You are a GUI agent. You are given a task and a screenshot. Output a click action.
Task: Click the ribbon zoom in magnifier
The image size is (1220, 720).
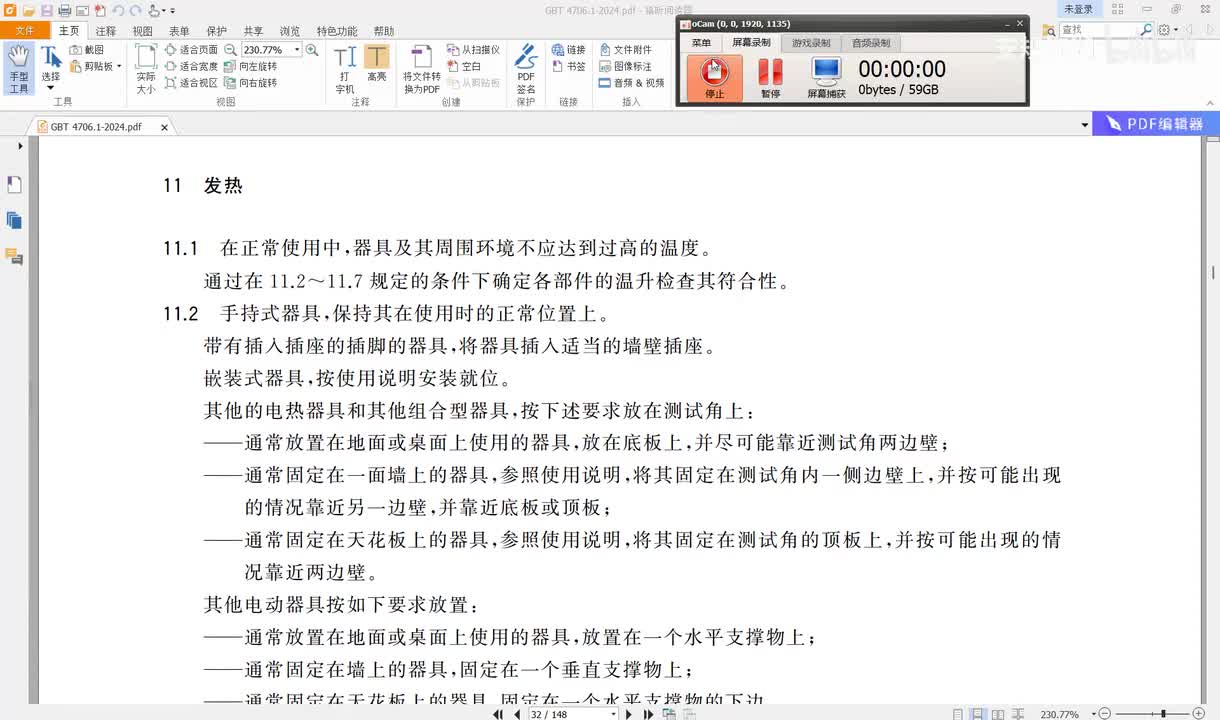click(312, 49)
